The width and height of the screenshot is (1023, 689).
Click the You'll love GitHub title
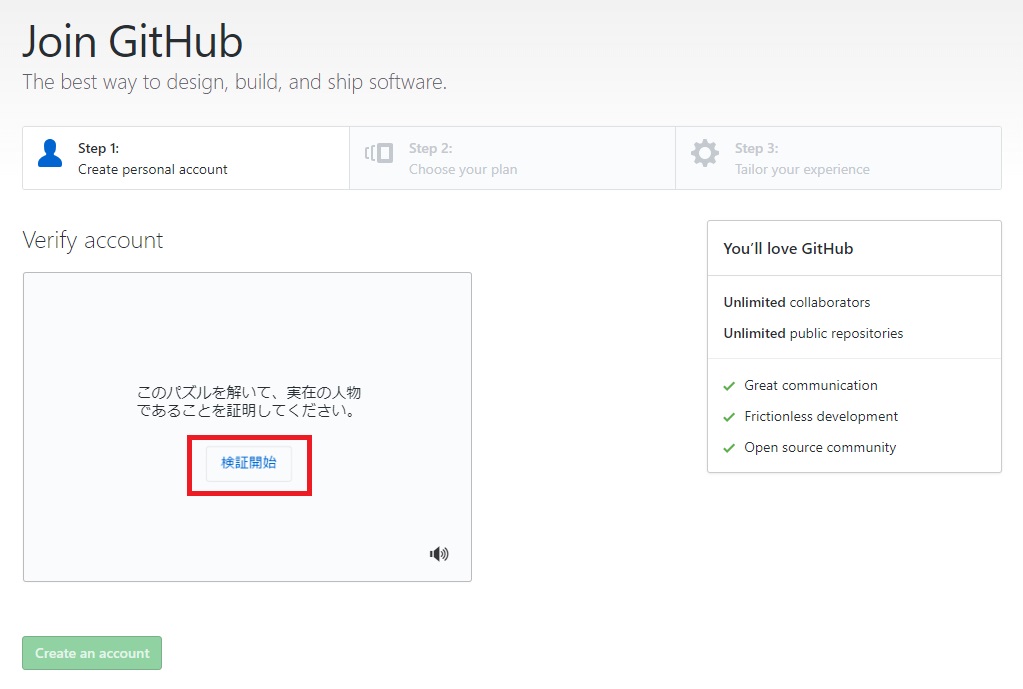(788, 249)
